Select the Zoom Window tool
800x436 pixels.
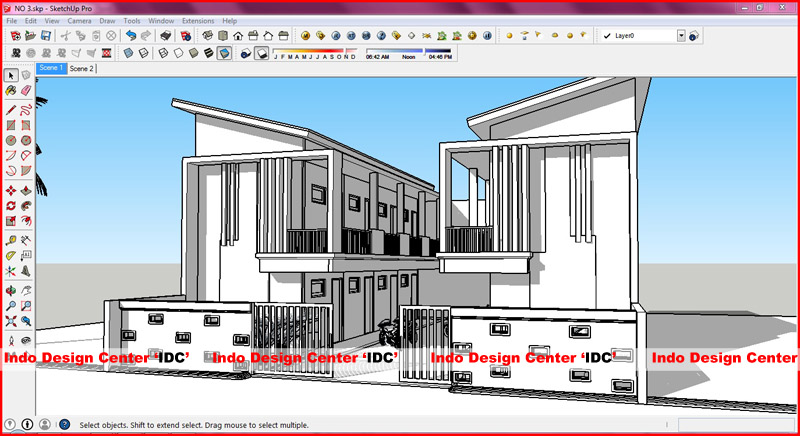[x=26, y=306]
